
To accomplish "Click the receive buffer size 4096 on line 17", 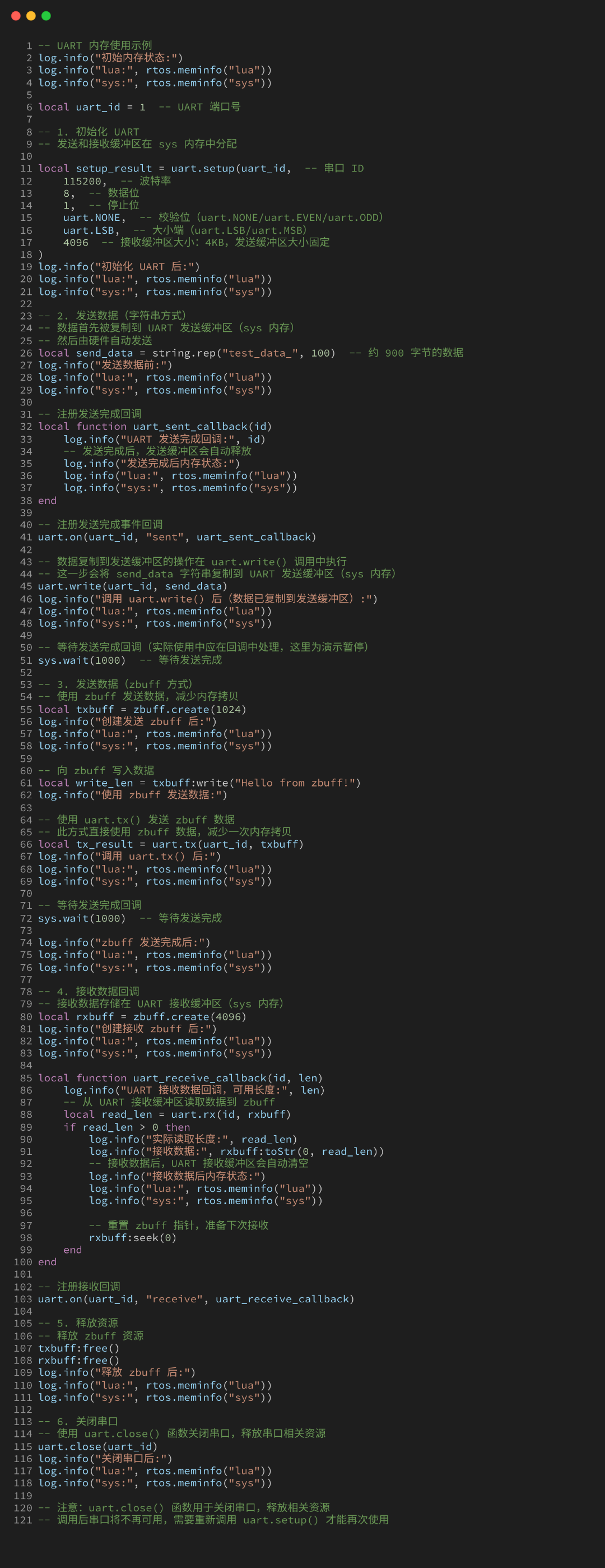I will point(76,242).
